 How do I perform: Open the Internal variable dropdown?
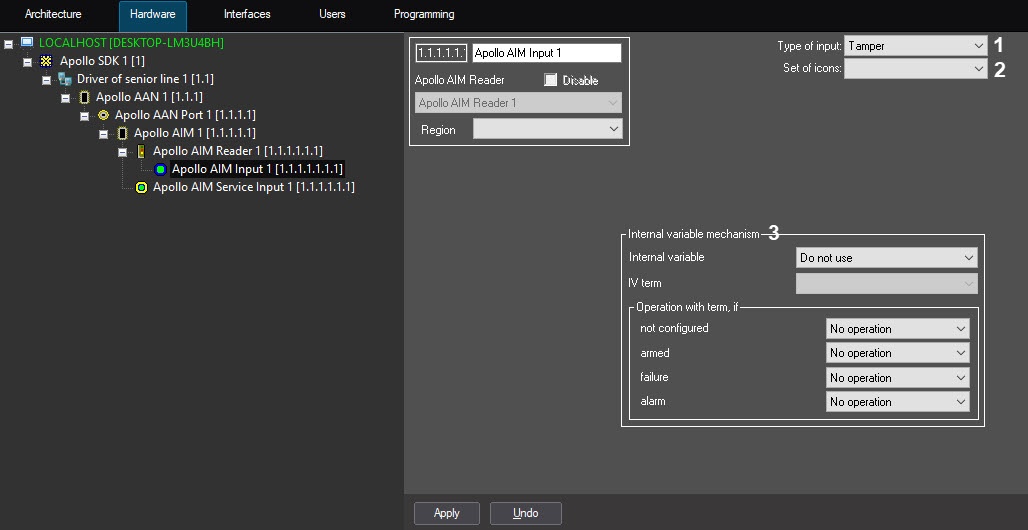click(886, 258)
